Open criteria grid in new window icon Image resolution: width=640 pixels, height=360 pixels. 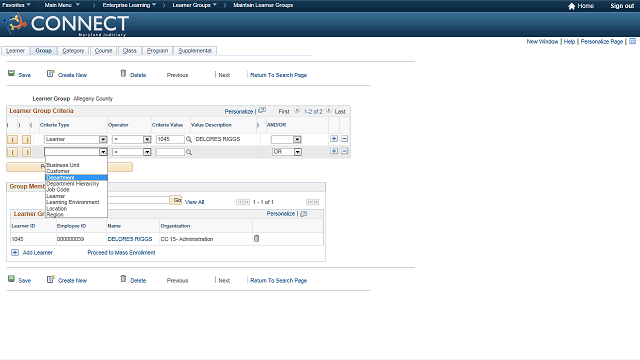tap(262, 111)
